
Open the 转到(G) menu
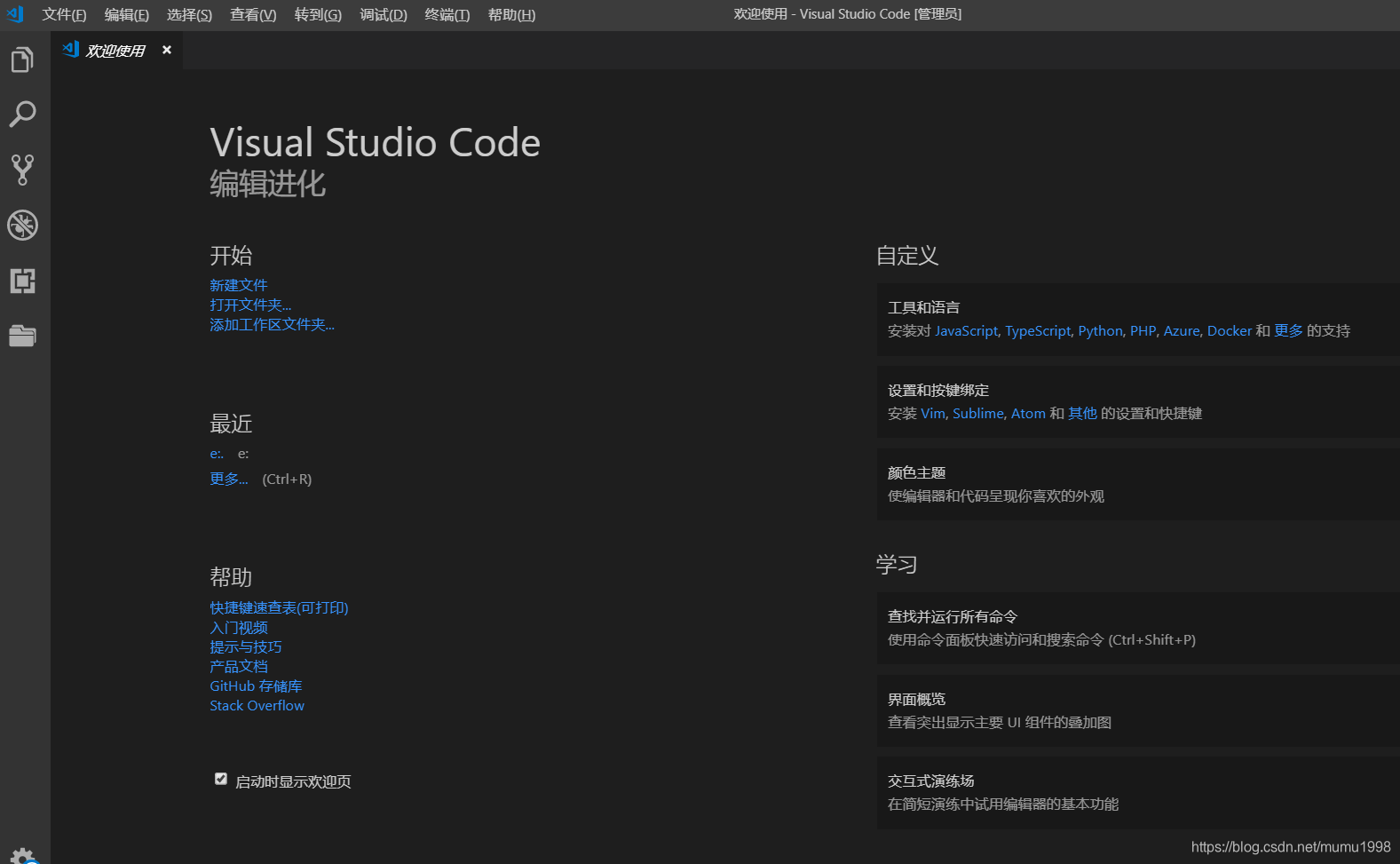coord(318,15)
